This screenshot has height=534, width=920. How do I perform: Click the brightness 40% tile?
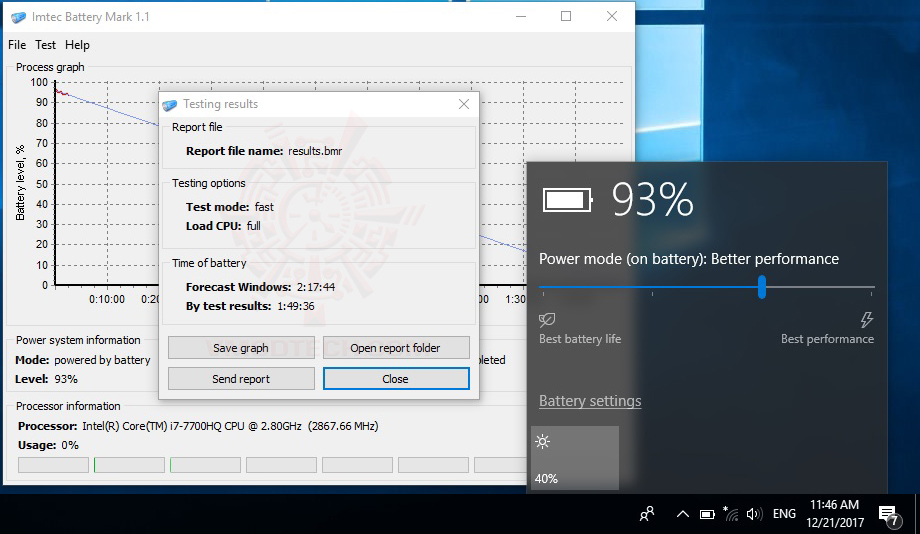coord(575,458)
